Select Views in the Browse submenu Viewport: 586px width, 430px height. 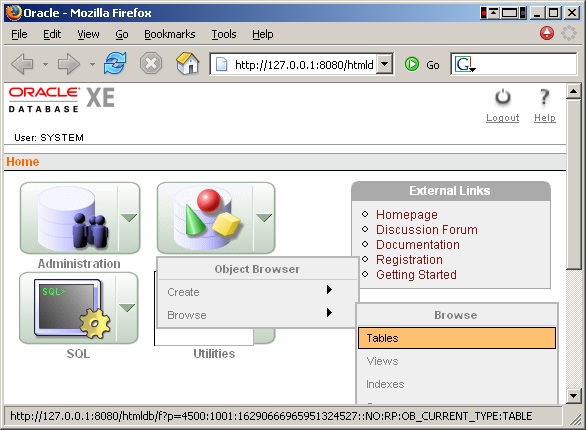pos(457,361)
